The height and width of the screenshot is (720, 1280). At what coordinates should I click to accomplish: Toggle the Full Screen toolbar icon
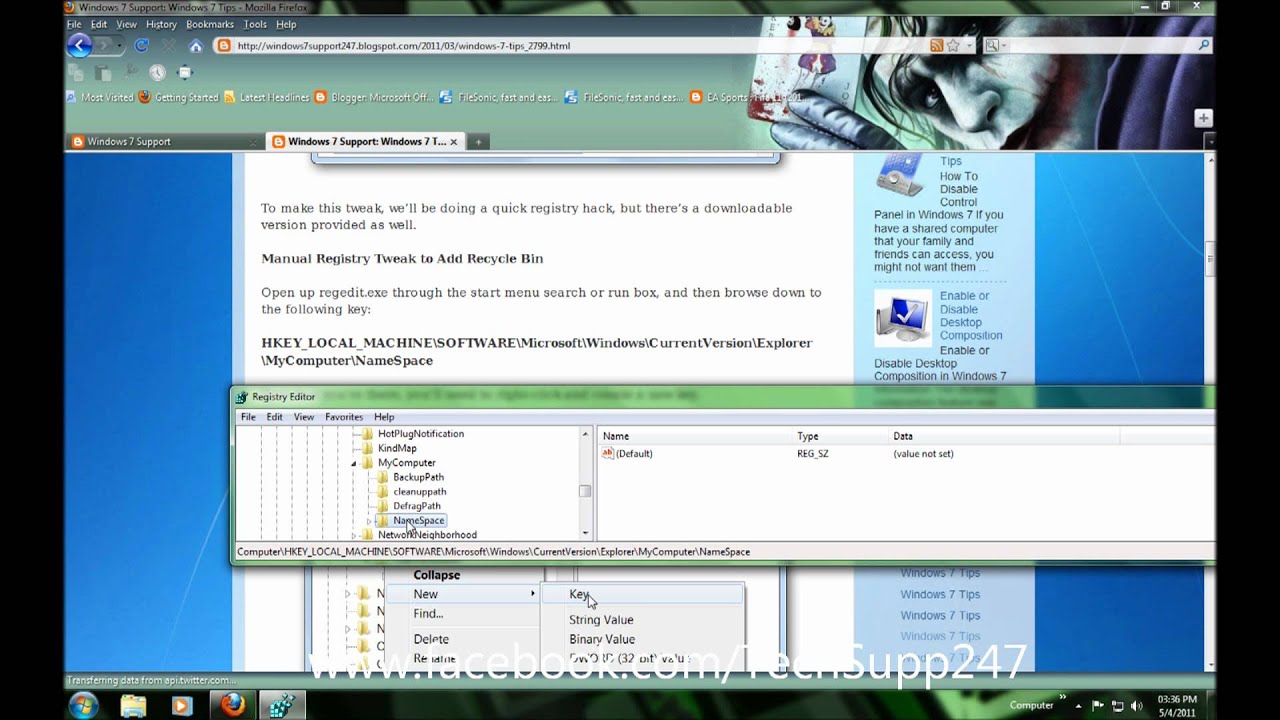click(184, 72)
